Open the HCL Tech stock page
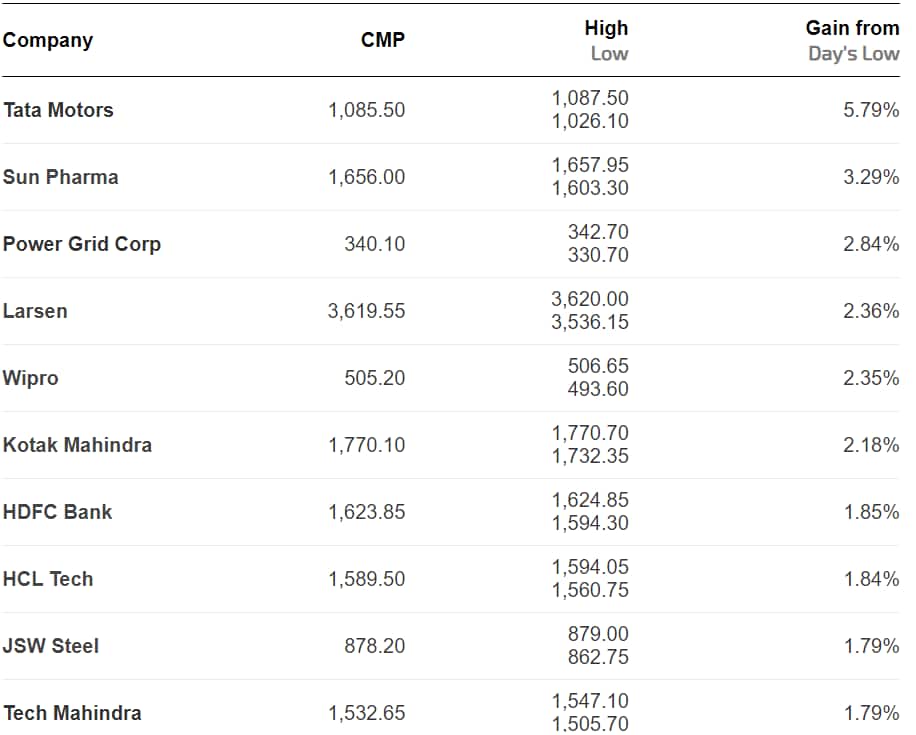Viewport: 916px width, 735px height. click(47, 579)
